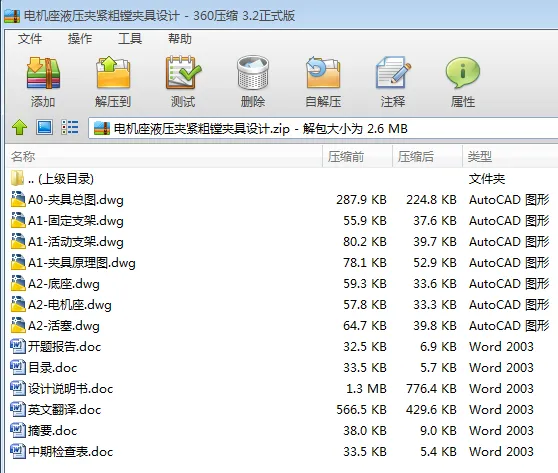Select file name A1-固定支架.dwg
Viewport: 558px width, 473px height.
pos(76,221)
